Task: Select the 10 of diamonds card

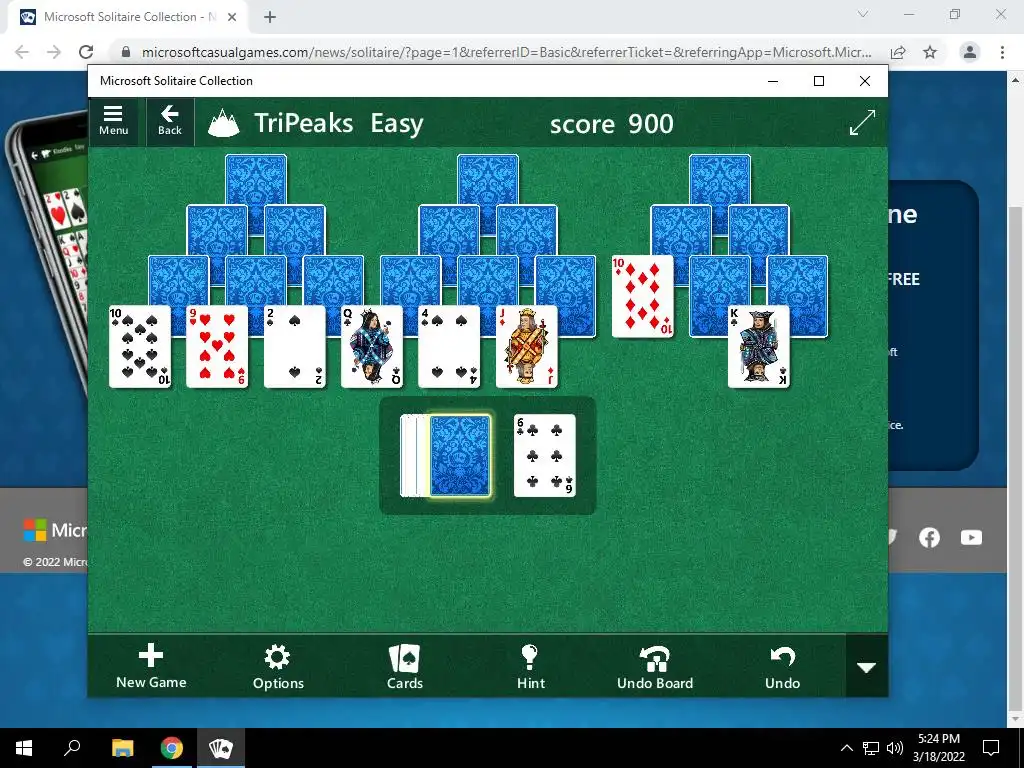Action: tap(643, 296)
